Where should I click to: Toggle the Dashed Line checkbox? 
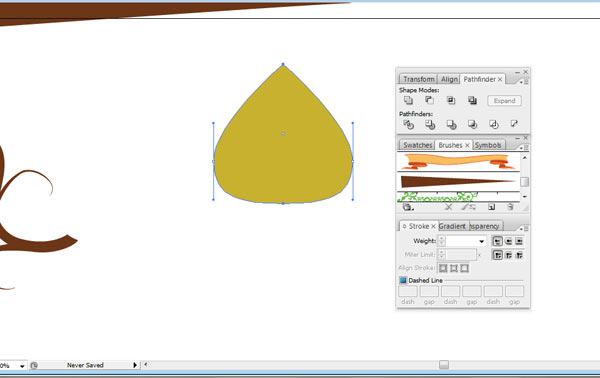click(403, 280)
